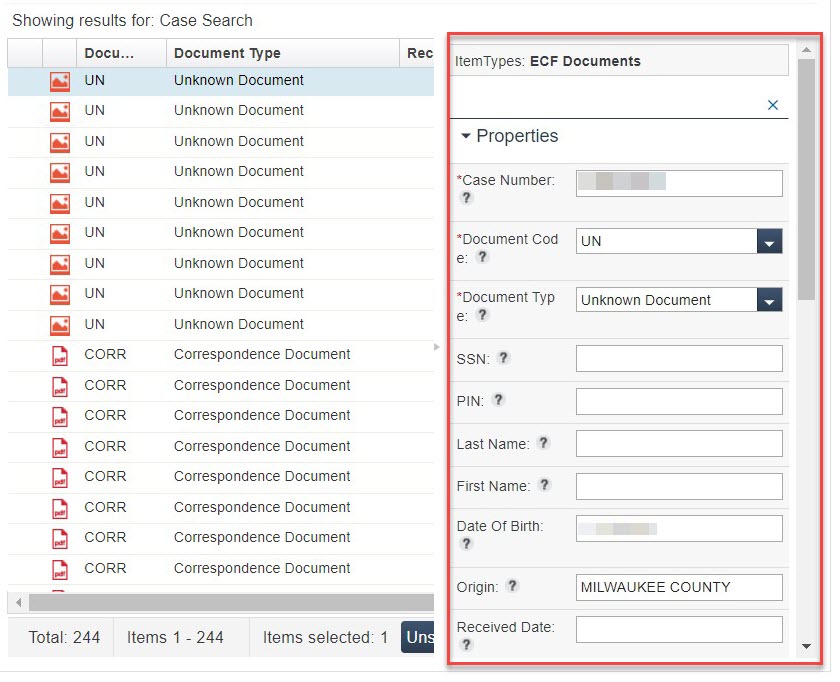Click the panel splitter collapse arrow
Screen dimensions: 840x682
pyautogui.click(x=435, y=347)
